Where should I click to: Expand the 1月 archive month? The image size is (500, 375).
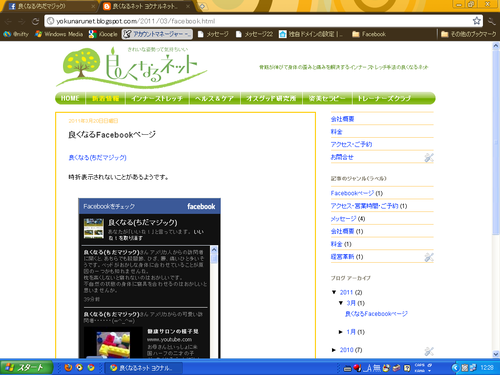(x=341, y=332)
